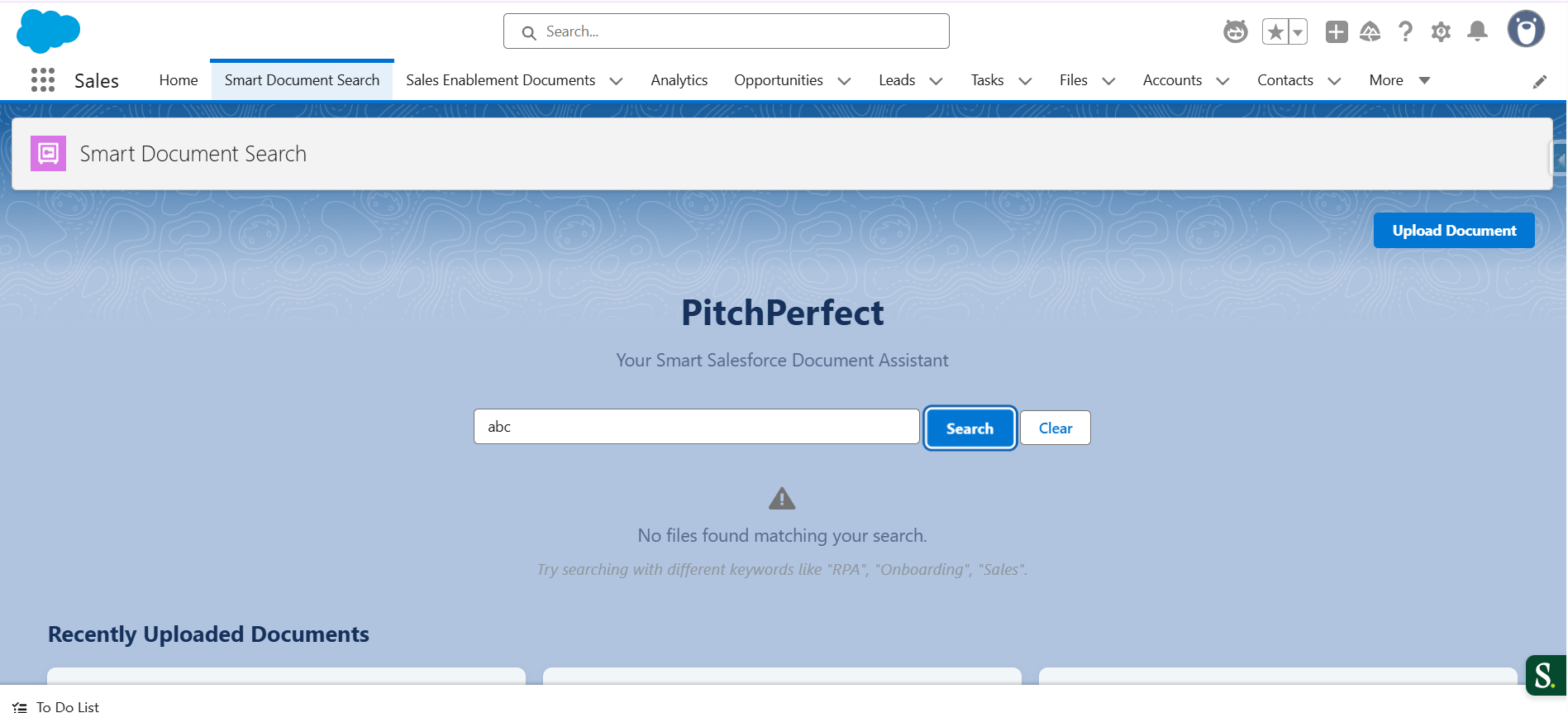Open the More navigation menu

click(x=1399, y=80)
